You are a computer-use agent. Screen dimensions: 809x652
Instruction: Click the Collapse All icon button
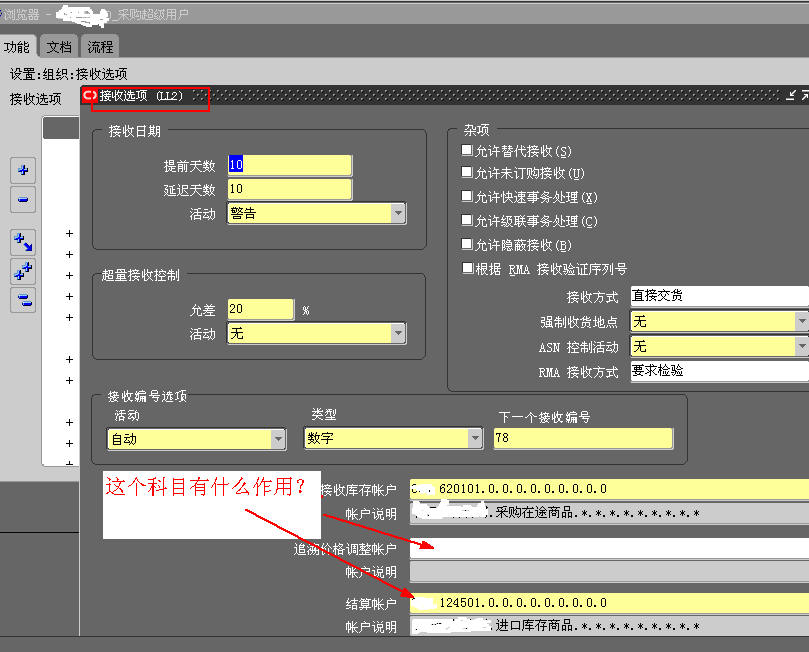23,300
